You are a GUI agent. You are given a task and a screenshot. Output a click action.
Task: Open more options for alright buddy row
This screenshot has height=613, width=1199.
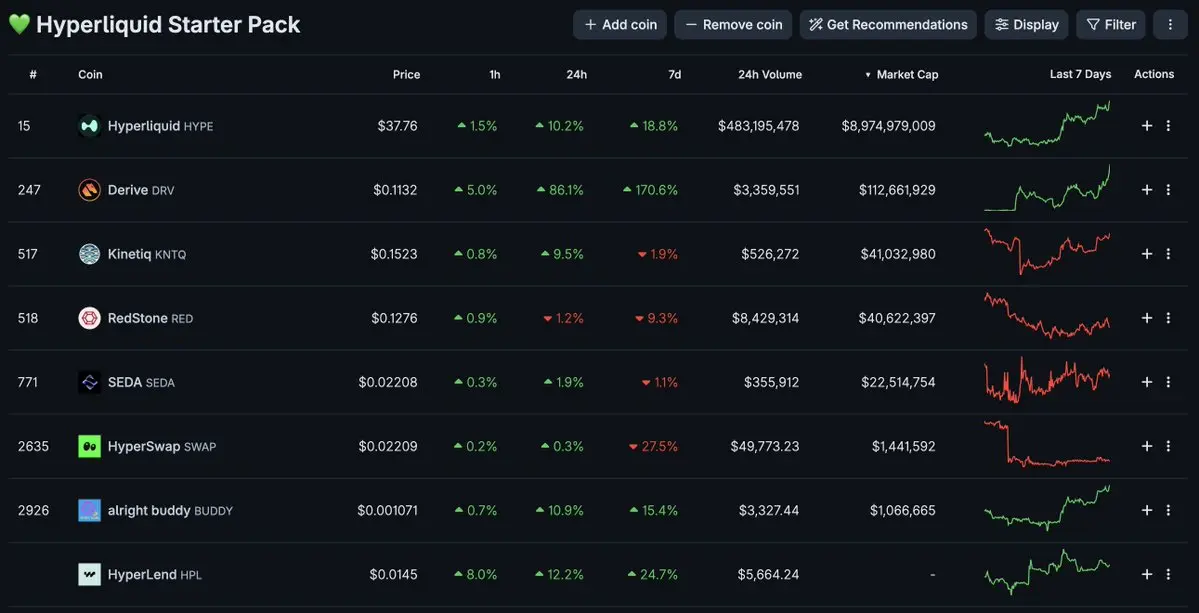pyautogui.click(x=1168, y=511)
